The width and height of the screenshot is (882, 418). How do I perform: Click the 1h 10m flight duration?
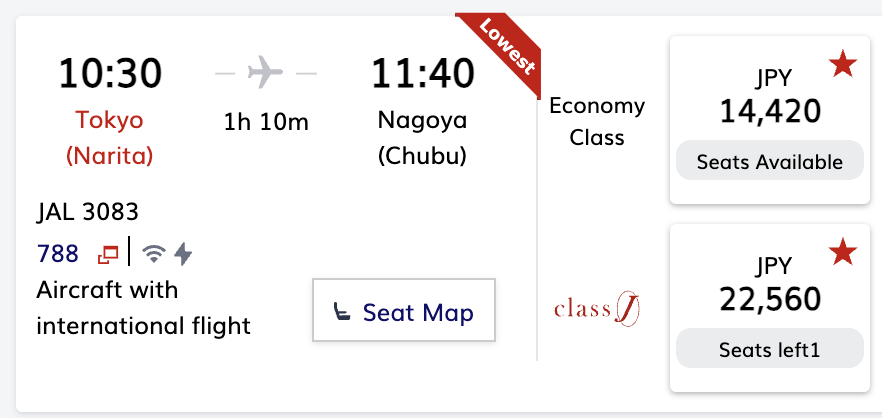coord(265,122)
